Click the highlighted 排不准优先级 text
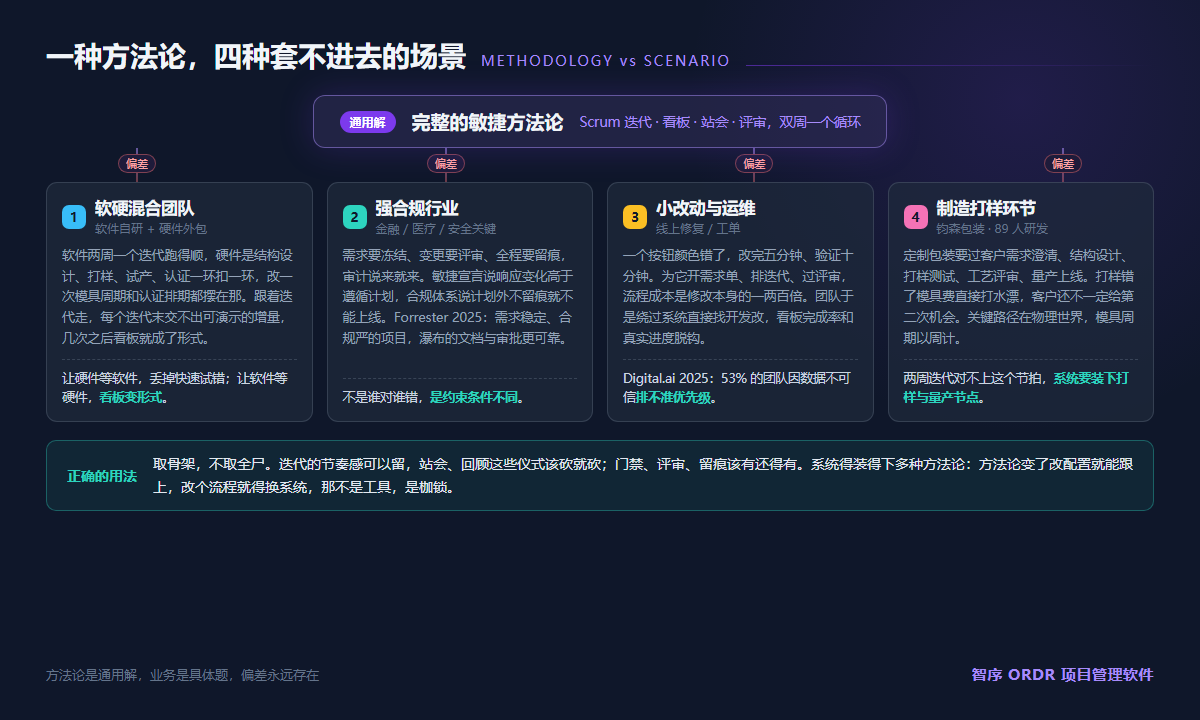The height and width of the screenshot is (720, 1200). click(676, 397)
